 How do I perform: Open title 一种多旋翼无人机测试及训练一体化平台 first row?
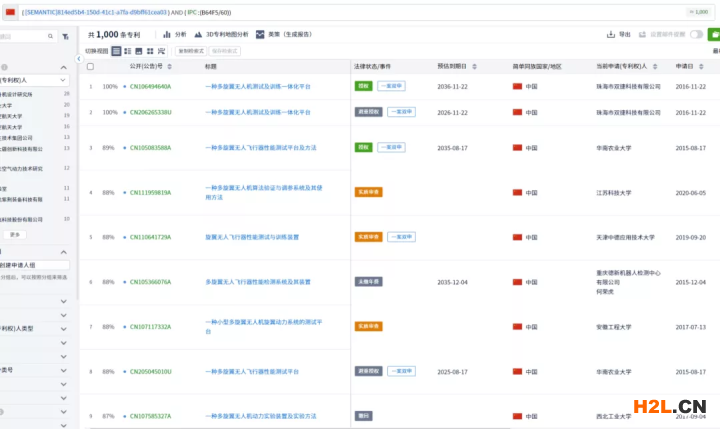tap(258, 87)
